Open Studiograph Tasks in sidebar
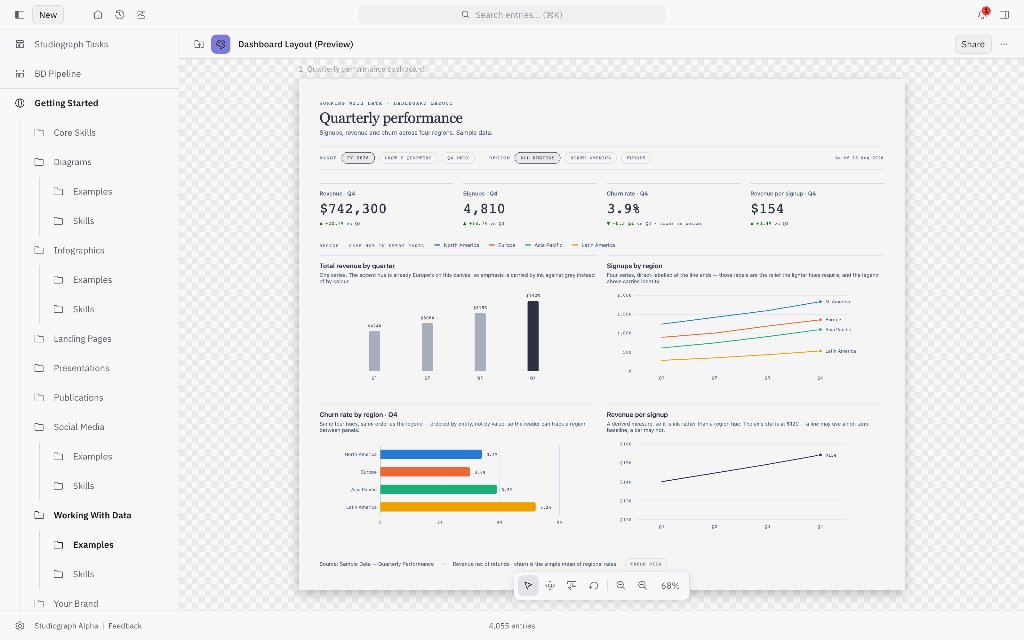The image size is (1024, 640). 71,44
